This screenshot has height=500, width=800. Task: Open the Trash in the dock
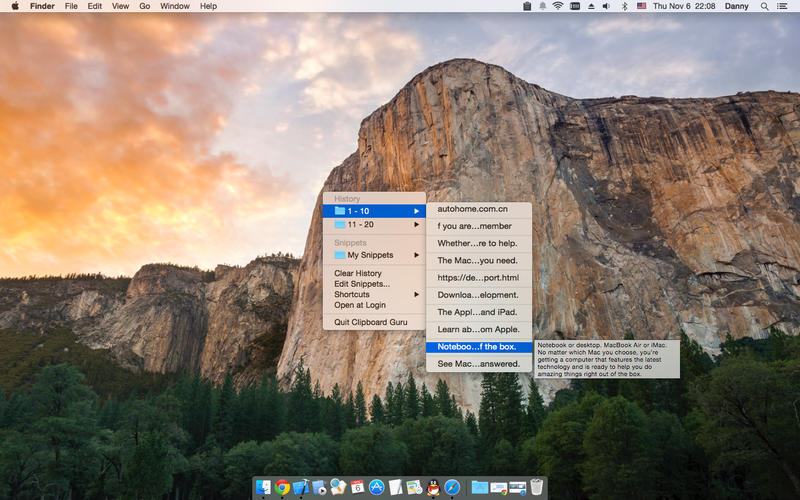536,487
